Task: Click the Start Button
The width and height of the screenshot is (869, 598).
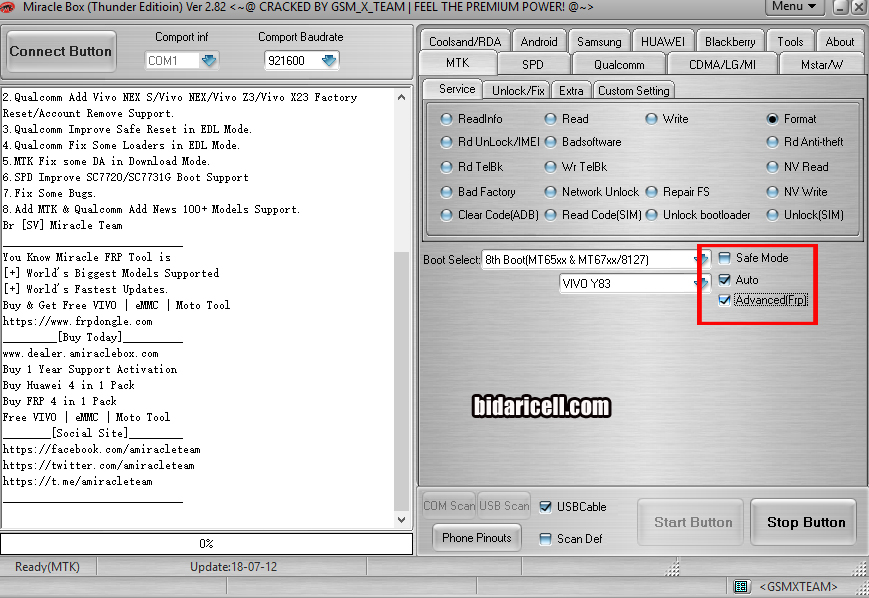Action: point(693,522)
